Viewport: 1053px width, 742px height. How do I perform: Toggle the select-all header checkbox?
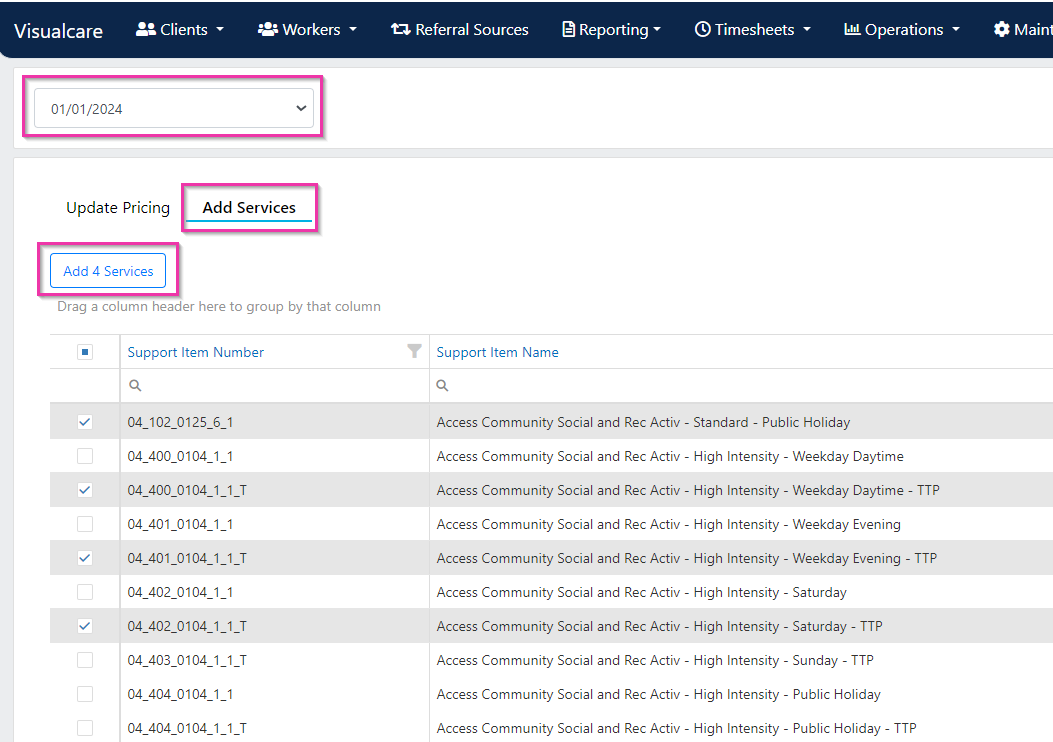pyautogui.click(x=85, y=352)
